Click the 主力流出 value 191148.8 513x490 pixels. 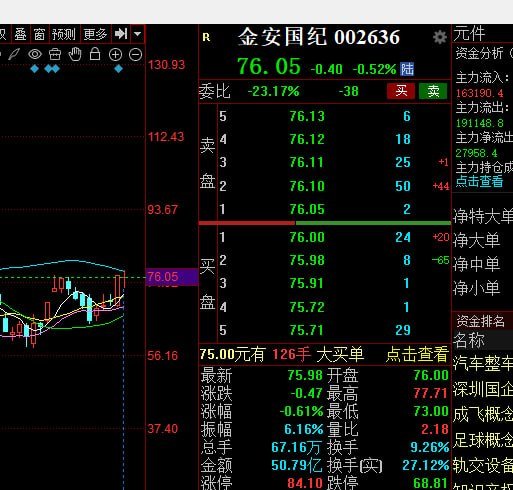click(479, 123)
